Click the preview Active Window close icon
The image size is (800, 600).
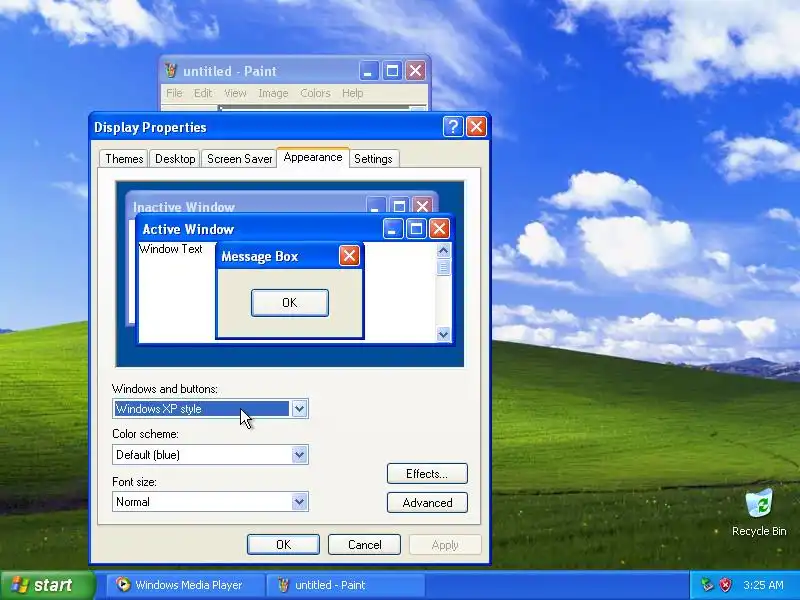[x=439, y=229]
